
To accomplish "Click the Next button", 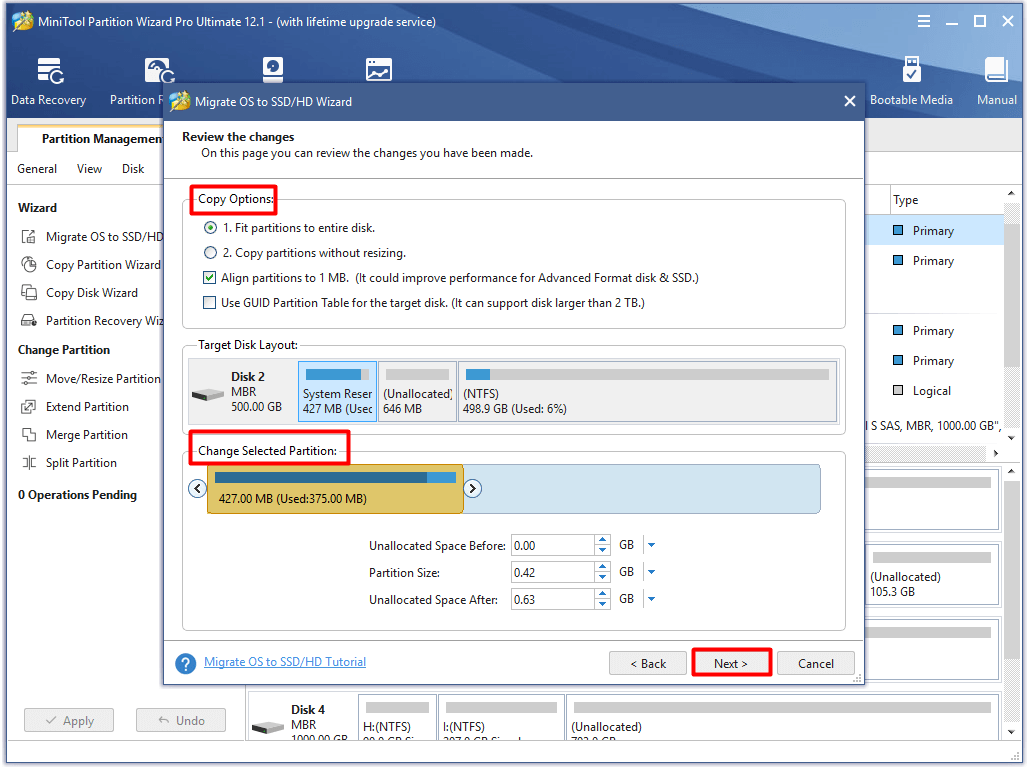I will pyautogui.click(x=731, y=663).
